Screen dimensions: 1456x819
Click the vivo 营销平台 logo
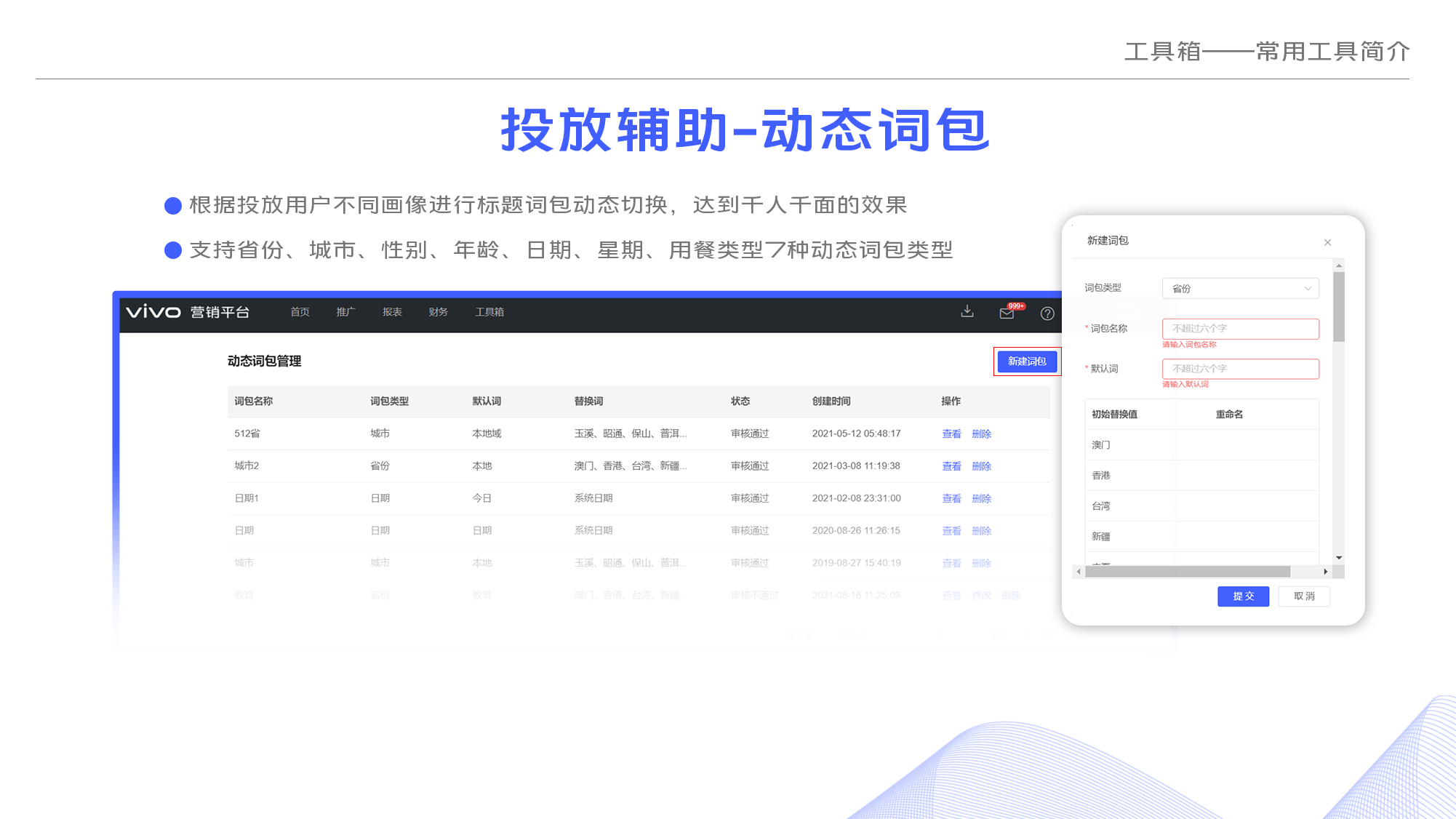coord(188,312)
